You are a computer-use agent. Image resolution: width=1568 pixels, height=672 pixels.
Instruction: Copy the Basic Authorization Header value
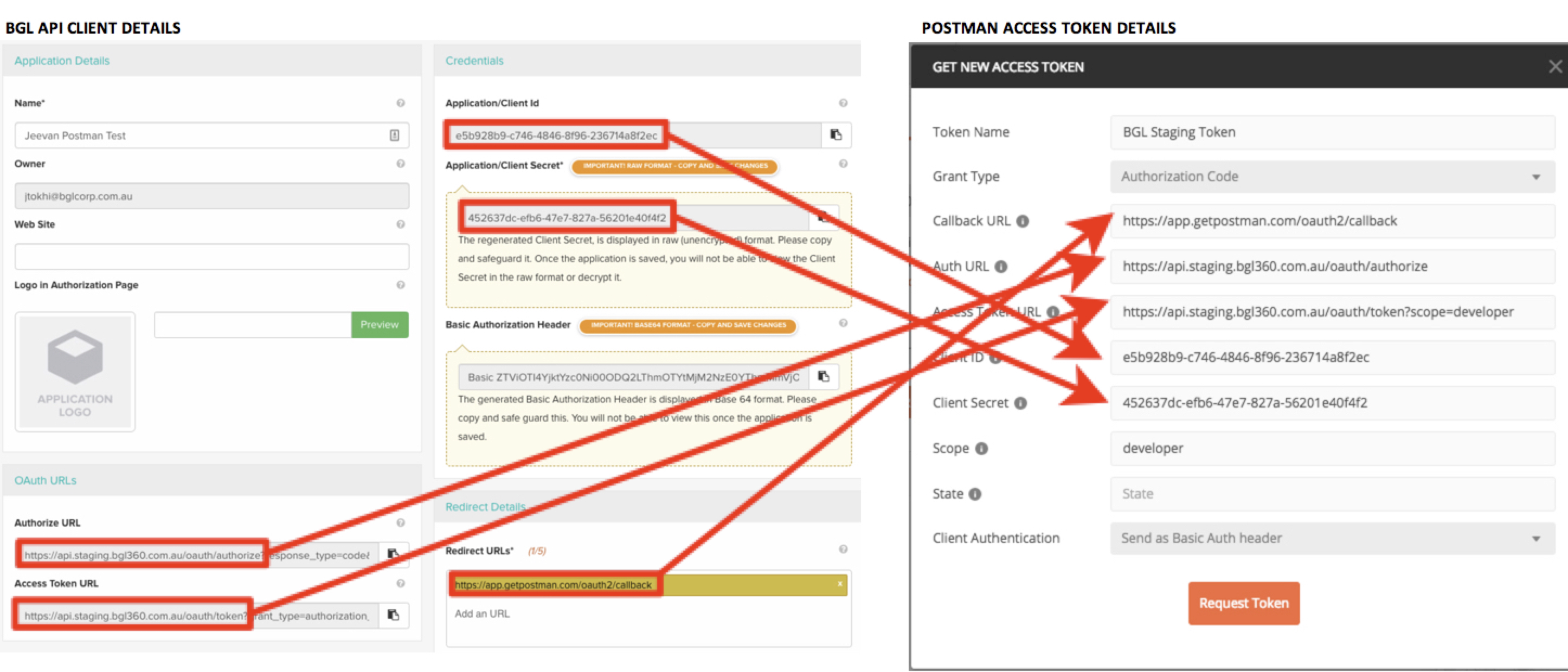824,377
